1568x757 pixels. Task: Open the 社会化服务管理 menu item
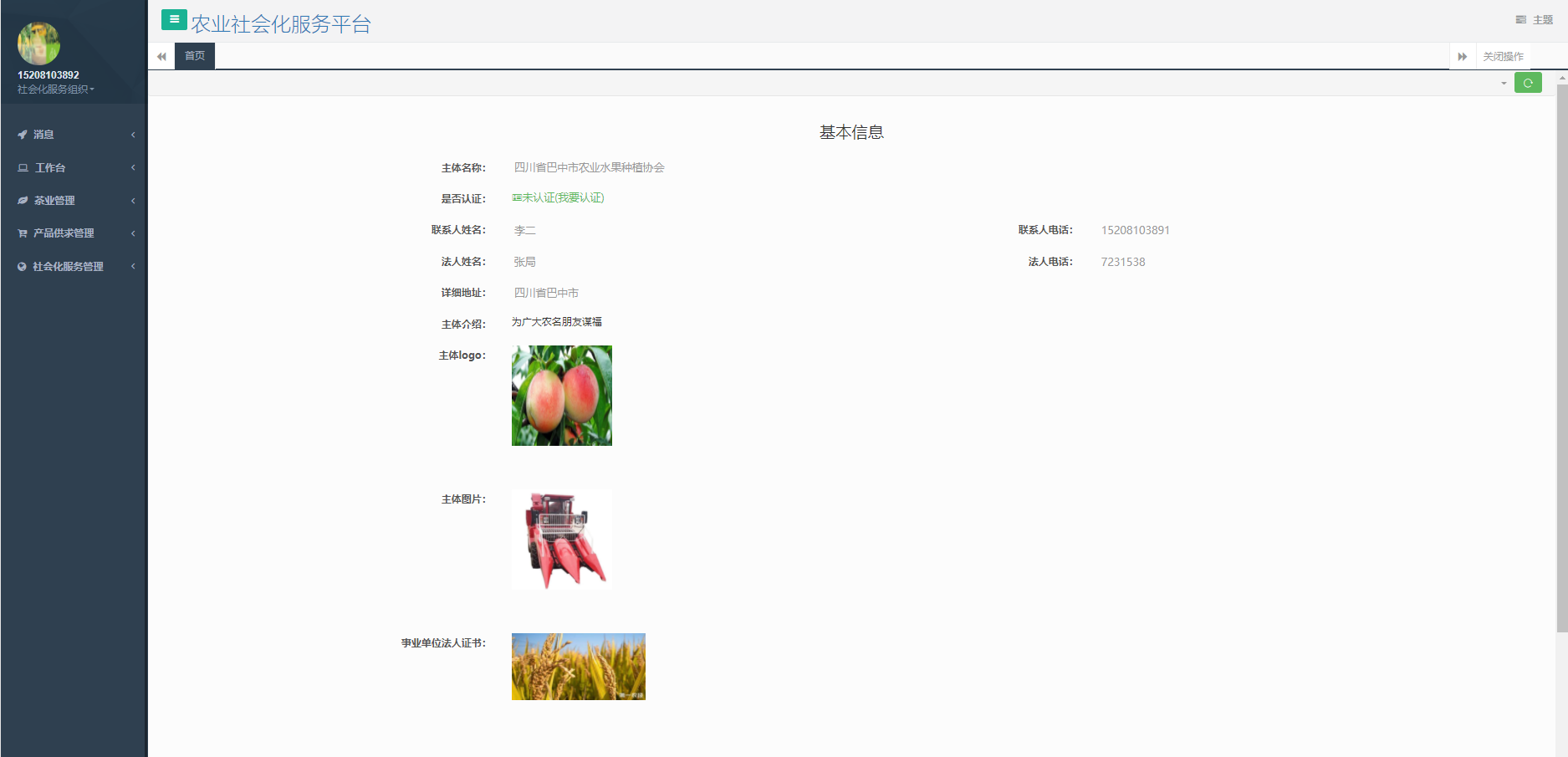74,267
